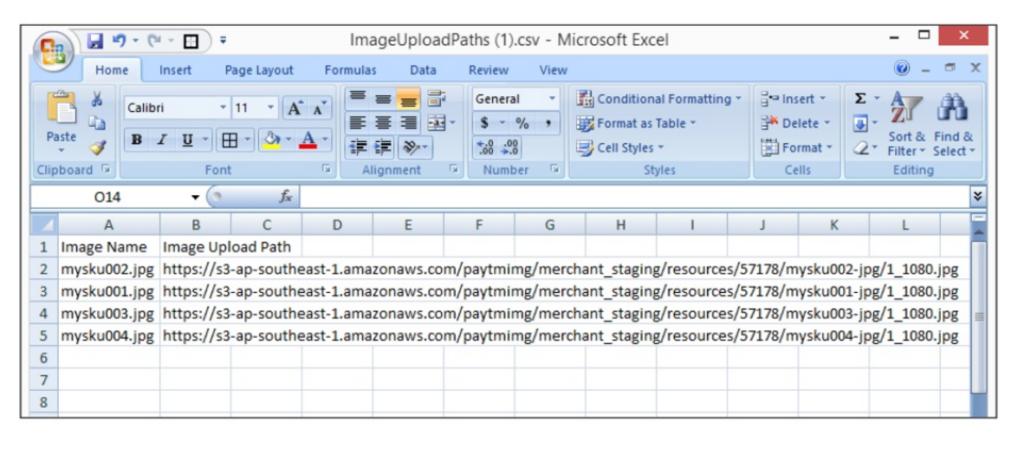Toggle Bottom Align for the cell
This screenshot has width=1024, height=449.
click(408, 99)
